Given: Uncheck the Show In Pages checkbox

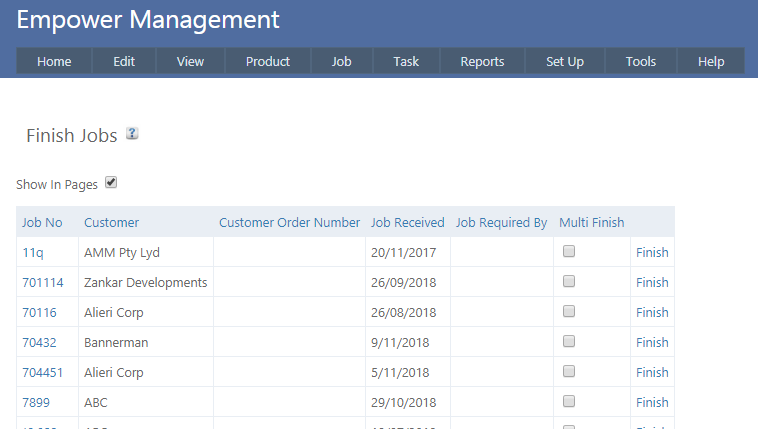Looking at the screenshot, I should coord(111,183).
